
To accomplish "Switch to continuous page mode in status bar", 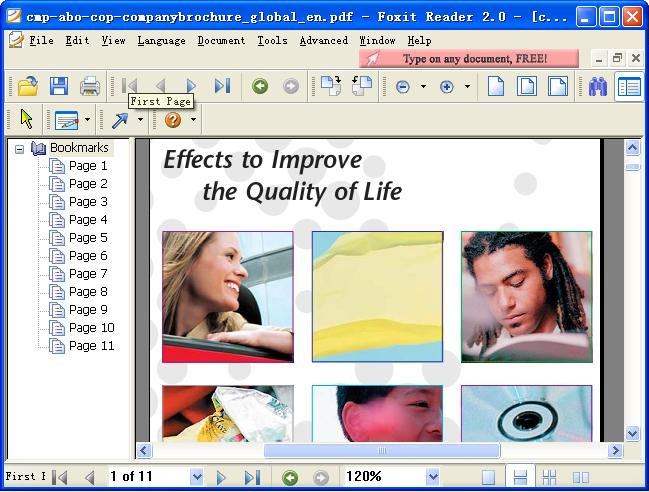I will click(x=519, y=477).
